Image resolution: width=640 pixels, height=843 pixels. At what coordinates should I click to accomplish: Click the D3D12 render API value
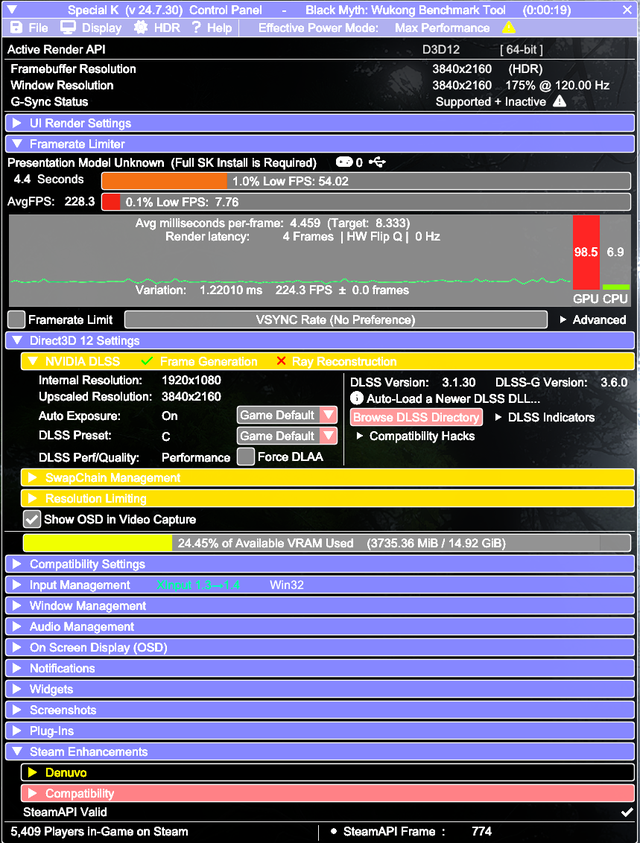tap(441, 49)
